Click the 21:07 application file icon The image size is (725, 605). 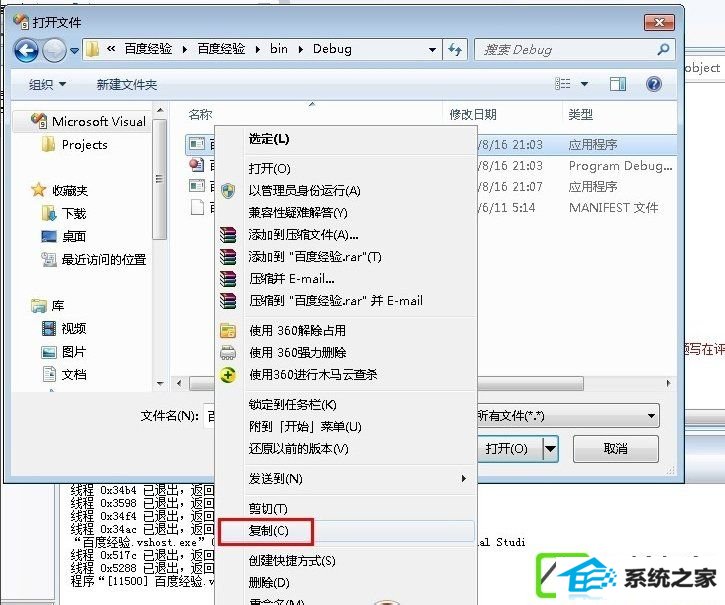pyautogui.click(x=197, y=186)
